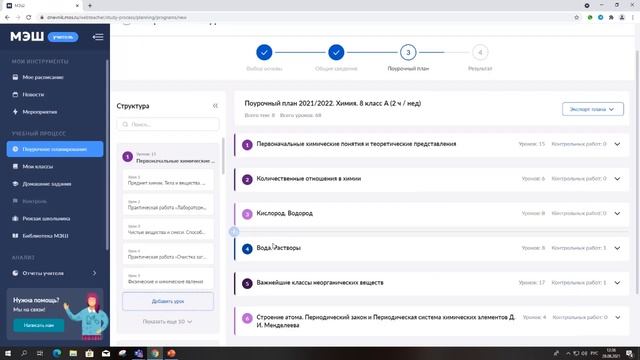This screenshot has width=640, height=360.
Task: Open Microsoft Edge from taskbar
Action: click(57, 353)
